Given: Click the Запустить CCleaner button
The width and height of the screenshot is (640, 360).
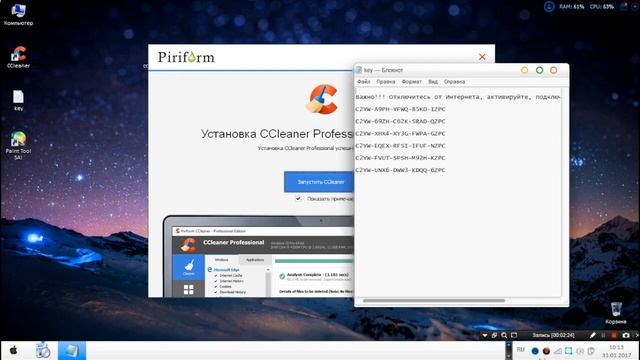Looking at the screenshot, I should (x=319, y=182).
